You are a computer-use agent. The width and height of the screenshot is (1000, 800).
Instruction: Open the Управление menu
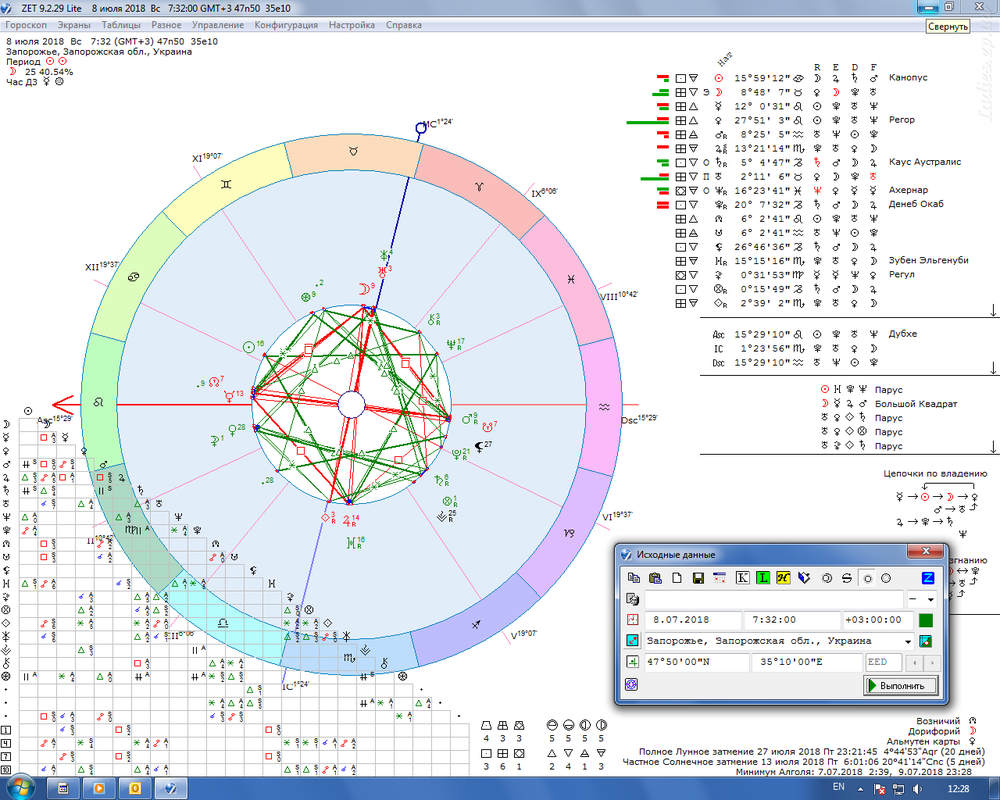pos(218,25)
